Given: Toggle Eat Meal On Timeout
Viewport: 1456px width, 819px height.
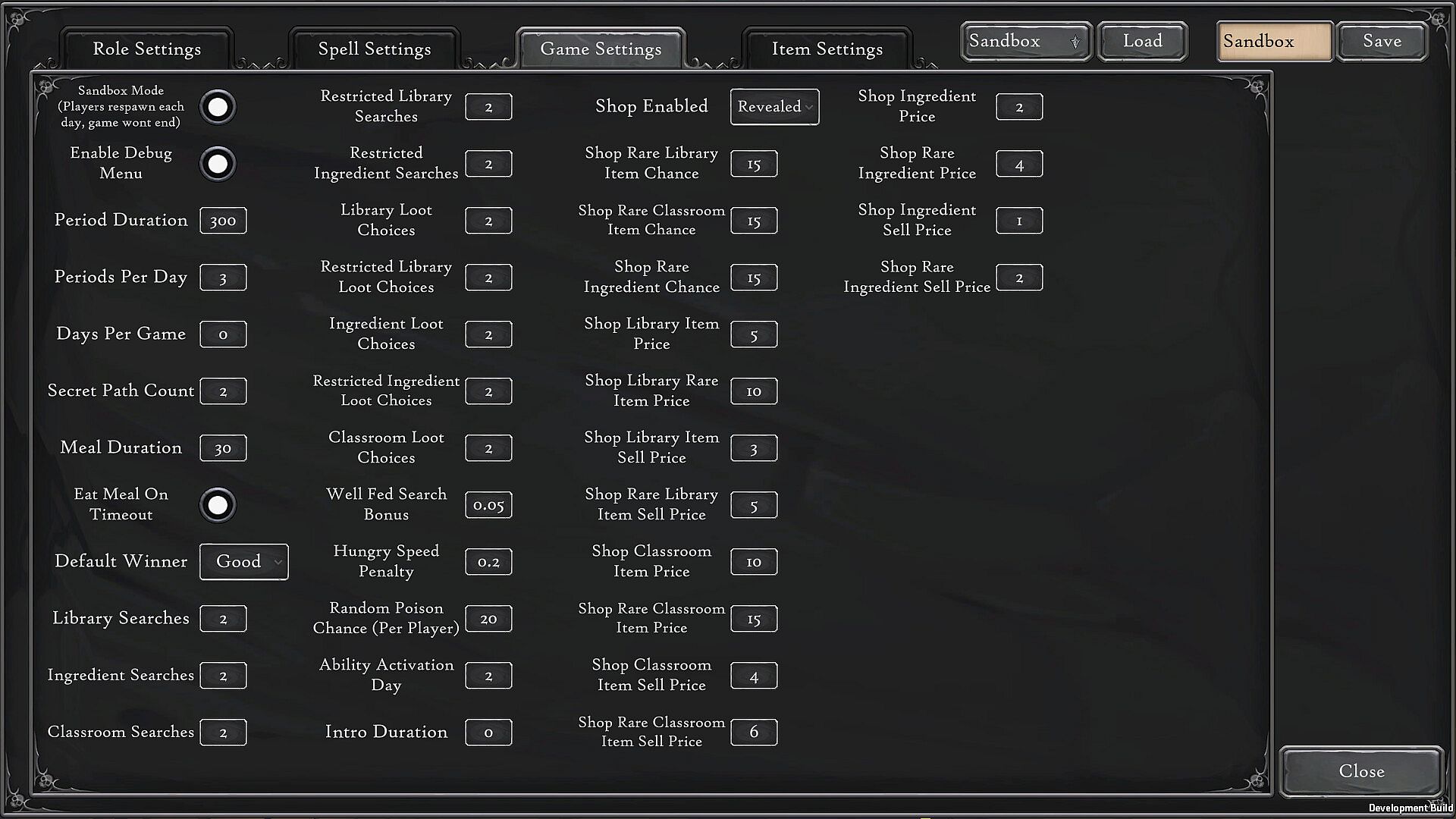Looking at the screenshot, I should pos(218,505).
